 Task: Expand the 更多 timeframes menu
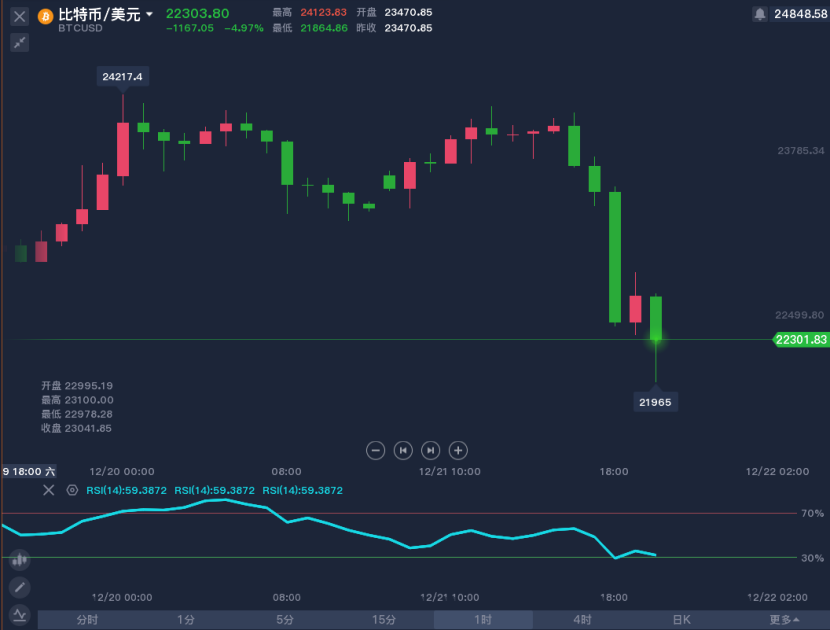tap(784, 619)
